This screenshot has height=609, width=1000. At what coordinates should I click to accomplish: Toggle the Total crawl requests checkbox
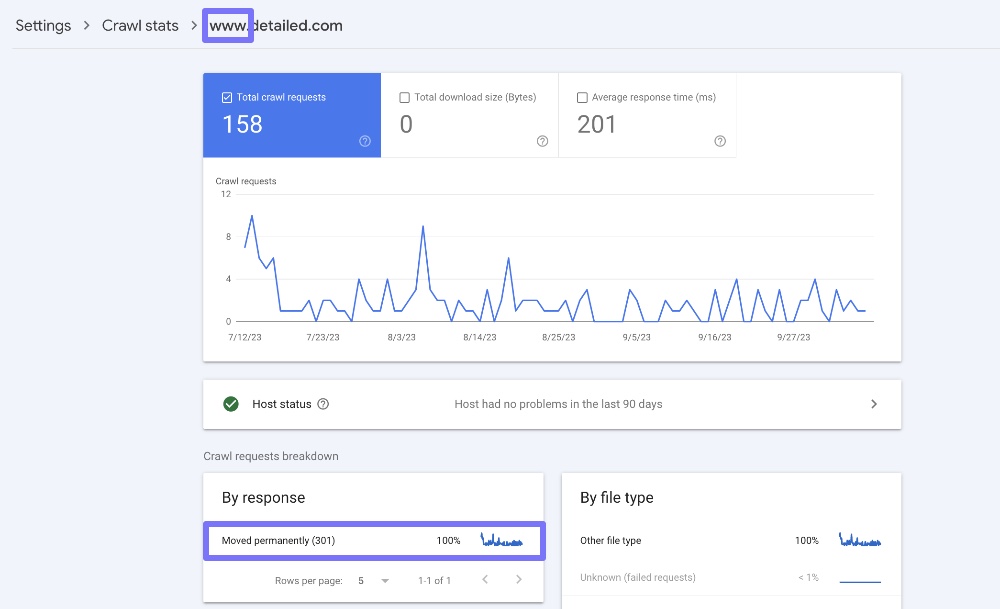tap(226, 98)
